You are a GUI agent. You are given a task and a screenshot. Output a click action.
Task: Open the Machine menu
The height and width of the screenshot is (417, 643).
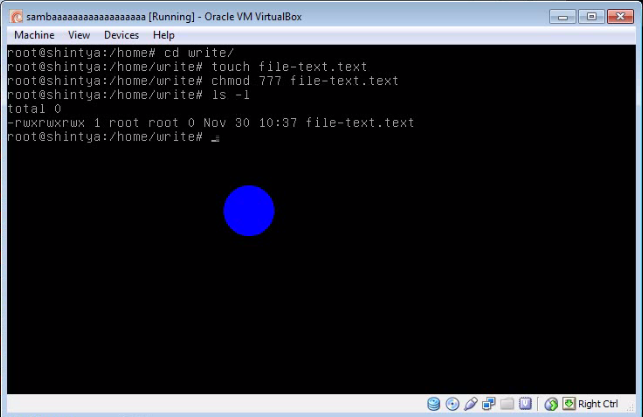pyautogui.click(x=34, y=35)
